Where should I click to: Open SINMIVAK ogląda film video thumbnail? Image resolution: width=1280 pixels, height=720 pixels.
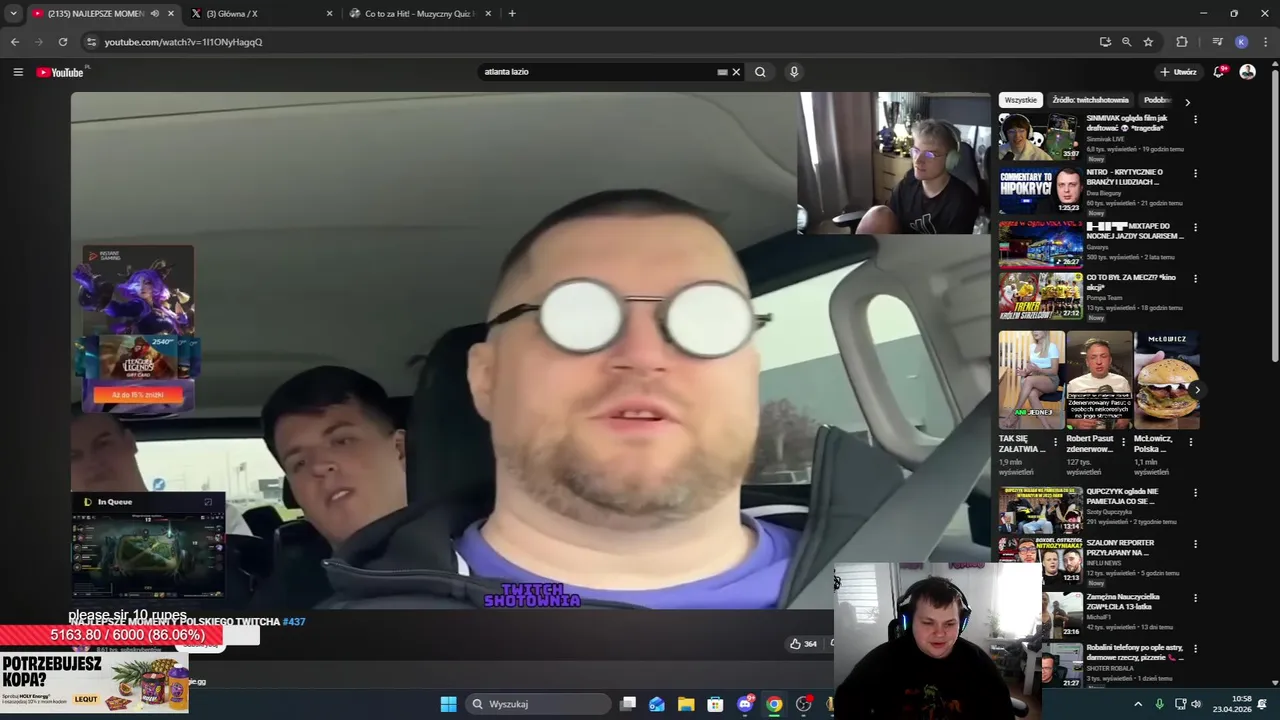pos(1040,137)
